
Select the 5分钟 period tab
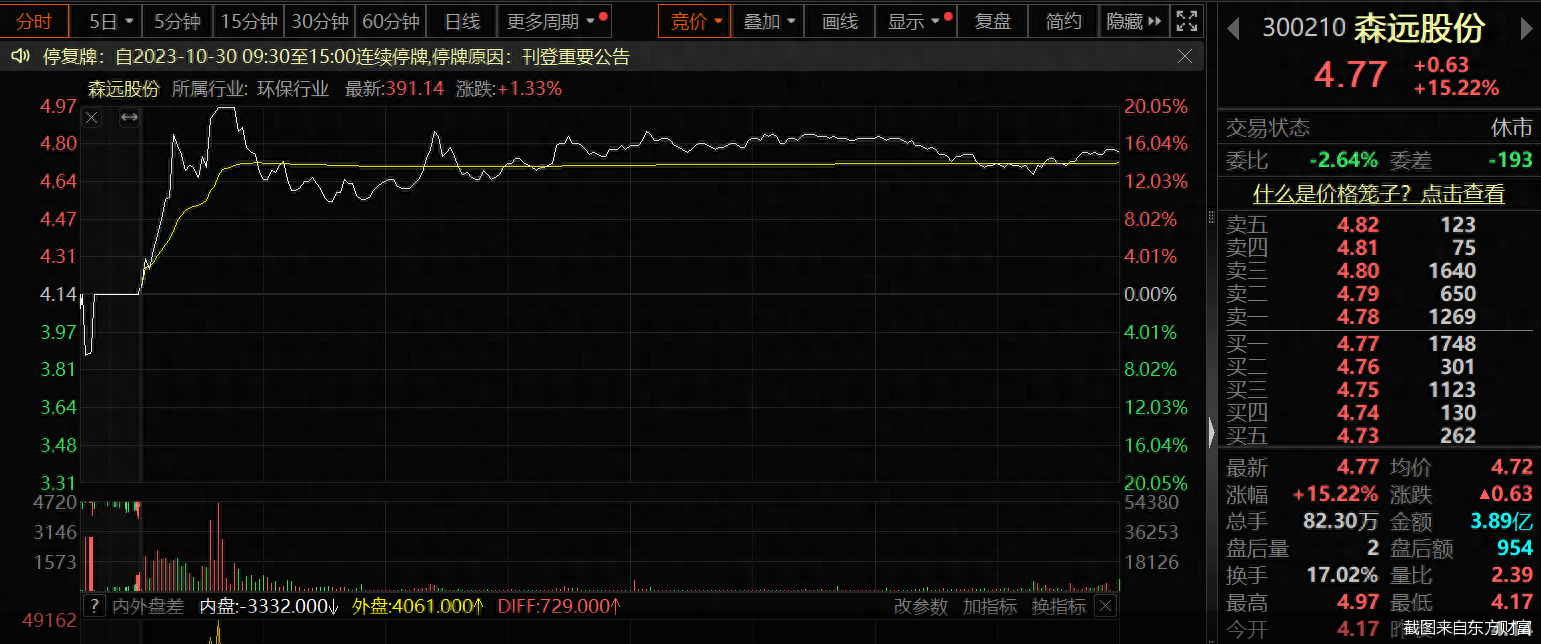tap(177, 21)
